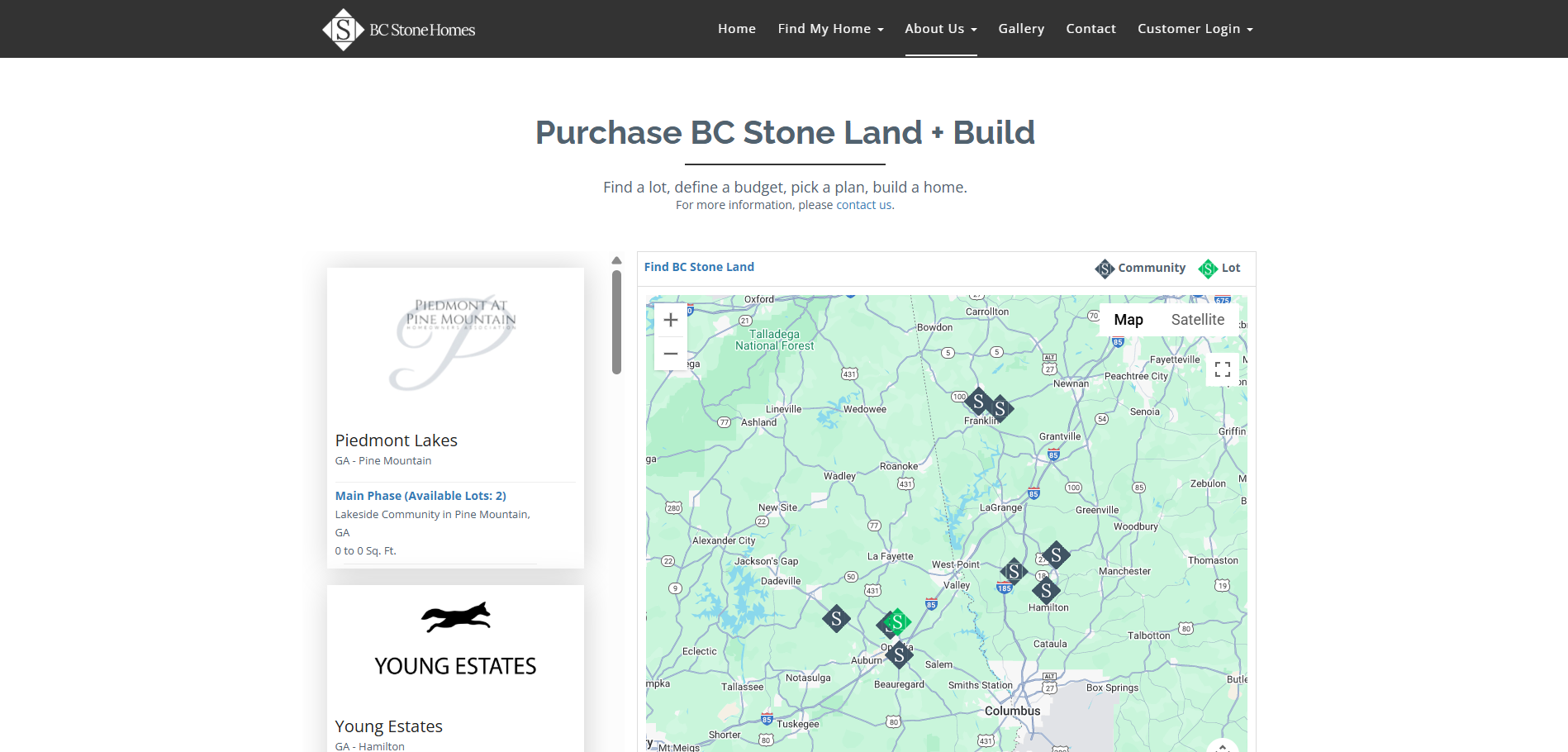Open Main Phase available lots link
Image resolution: width=1568 pixels, height=752 pixels.
click(x=421, y=496)
